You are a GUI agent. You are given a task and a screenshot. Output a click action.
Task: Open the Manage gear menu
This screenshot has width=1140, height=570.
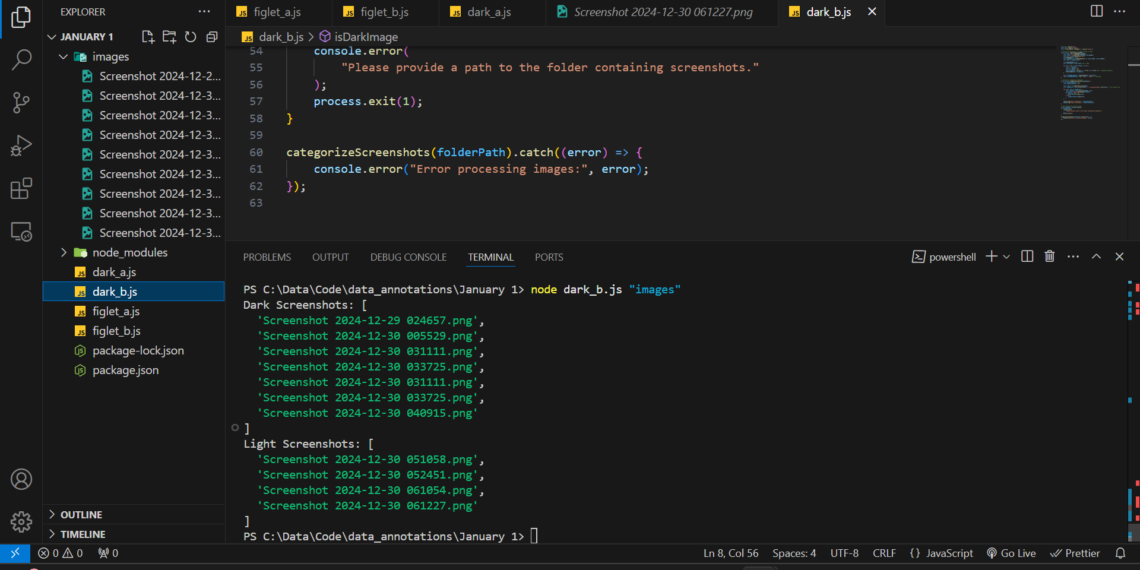(21, 521)
